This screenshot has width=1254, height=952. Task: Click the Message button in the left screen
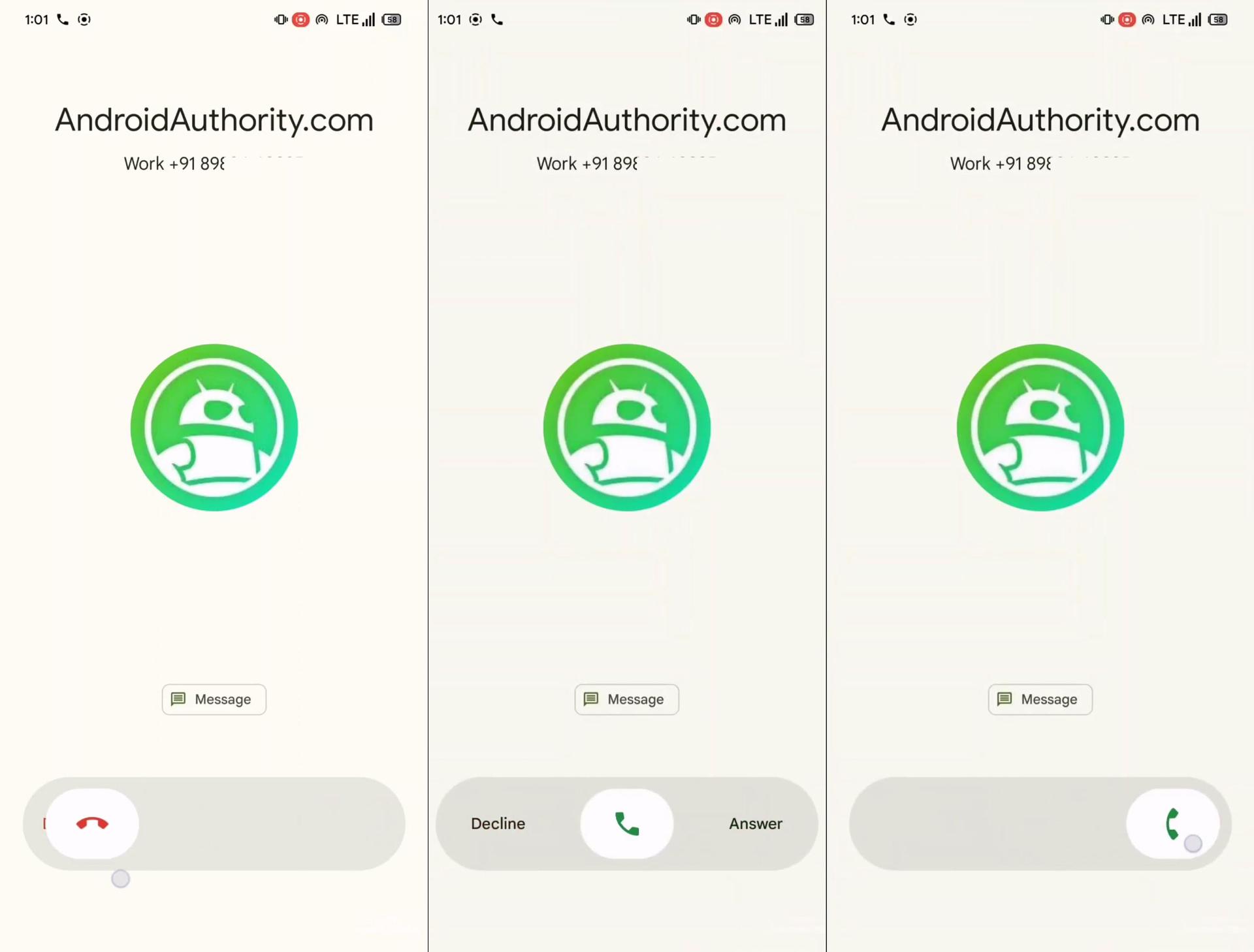coord(214,699)
